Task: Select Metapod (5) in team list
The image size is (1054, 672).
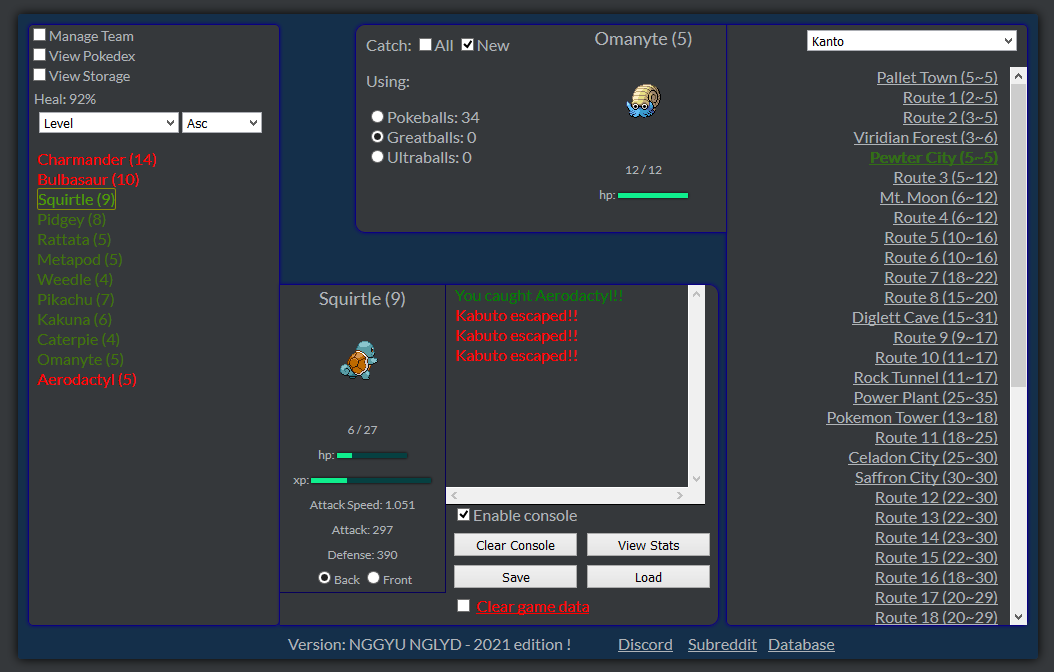Action: pyautogui.click(x=79, y=259)
